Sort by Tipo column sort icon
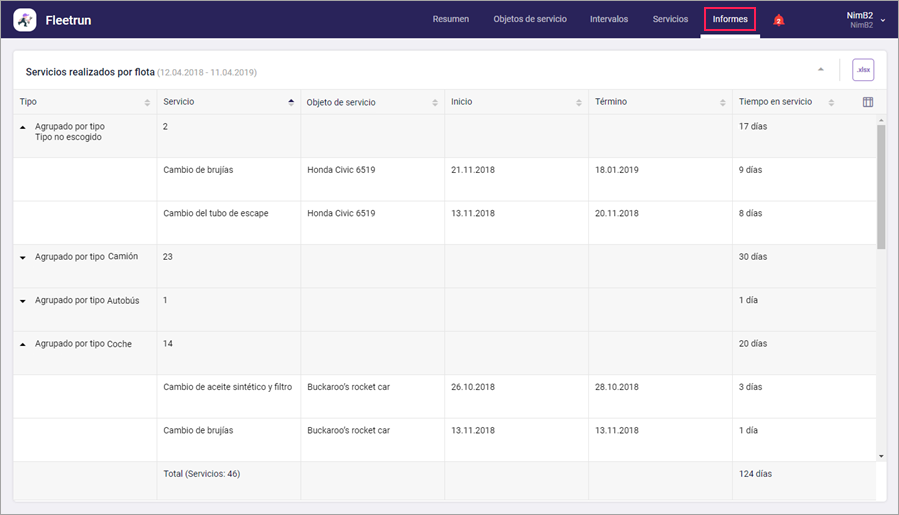The image size is (899, 515). point(148,103)
